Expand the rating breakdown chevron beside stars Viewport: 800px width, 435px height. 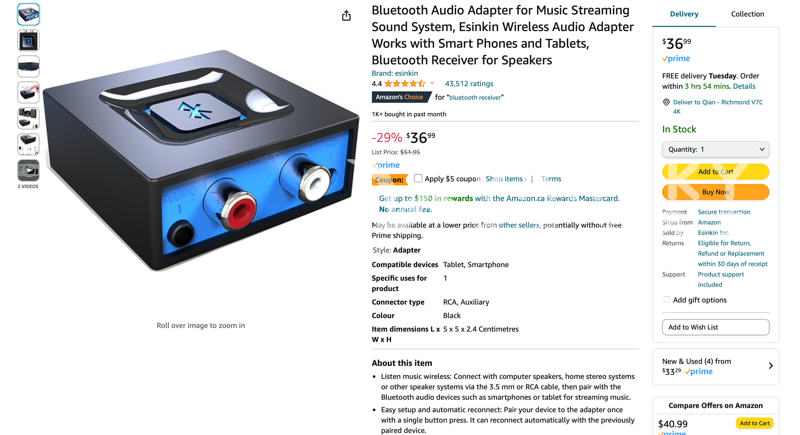pos(432,84)
